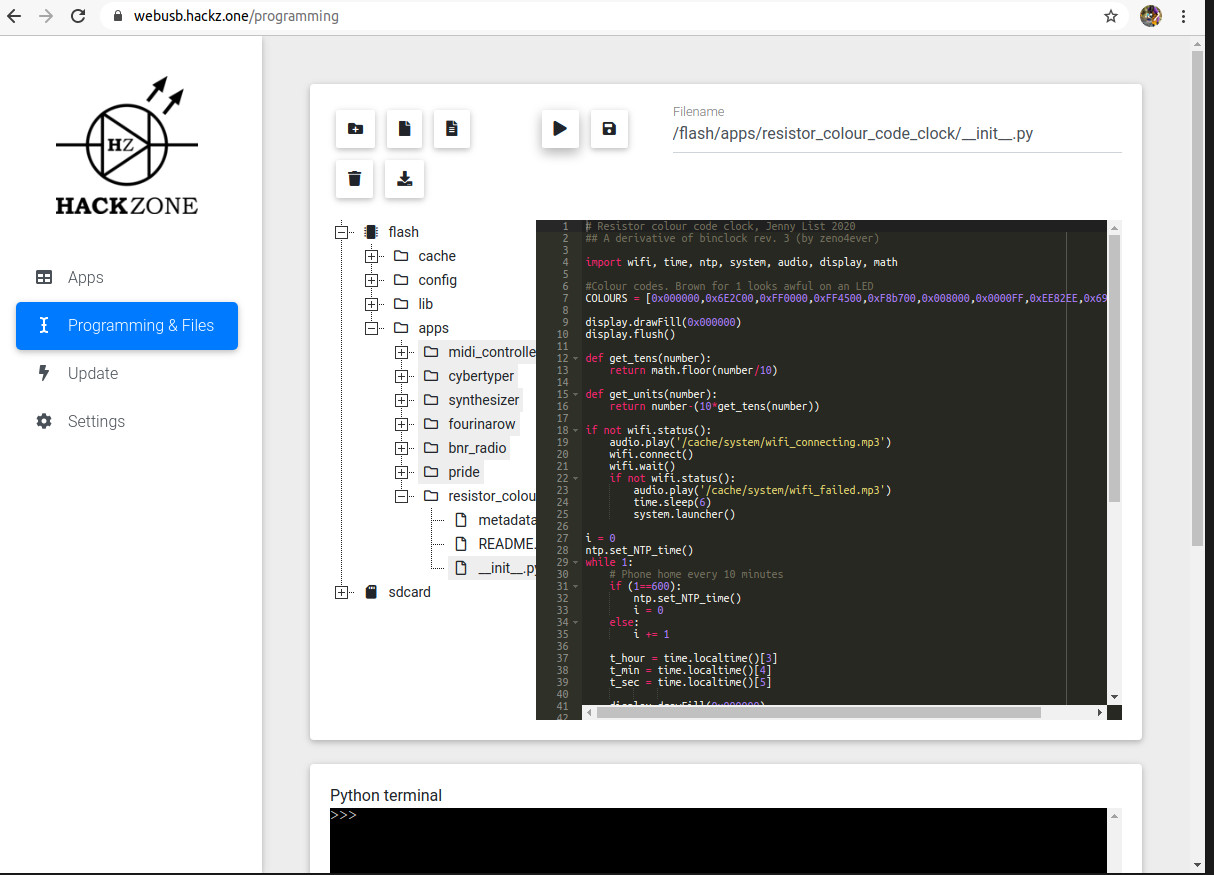Viewport: 1214px width, 875px height.
Task: Open the Apps page in the sidebar
Action: [85, 278]
